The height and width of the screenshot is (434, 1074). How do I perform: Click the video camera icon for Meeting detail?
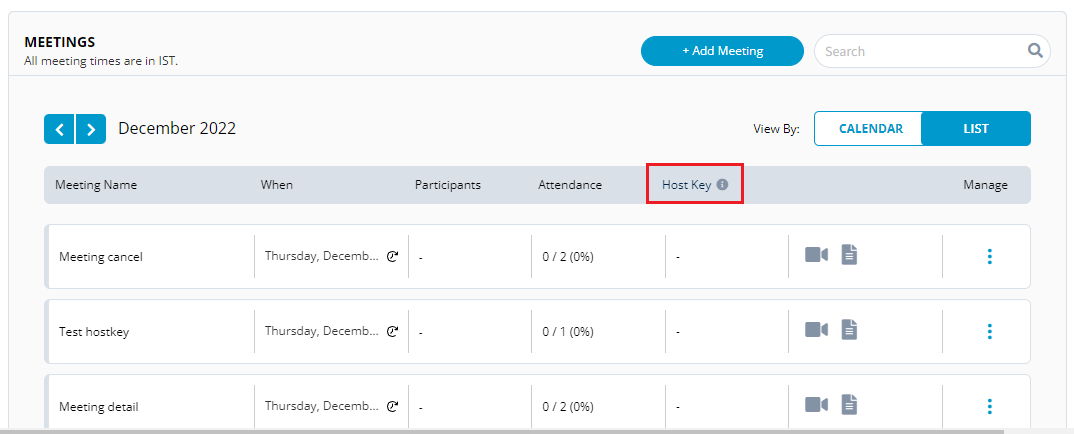(x=816, y=404)
